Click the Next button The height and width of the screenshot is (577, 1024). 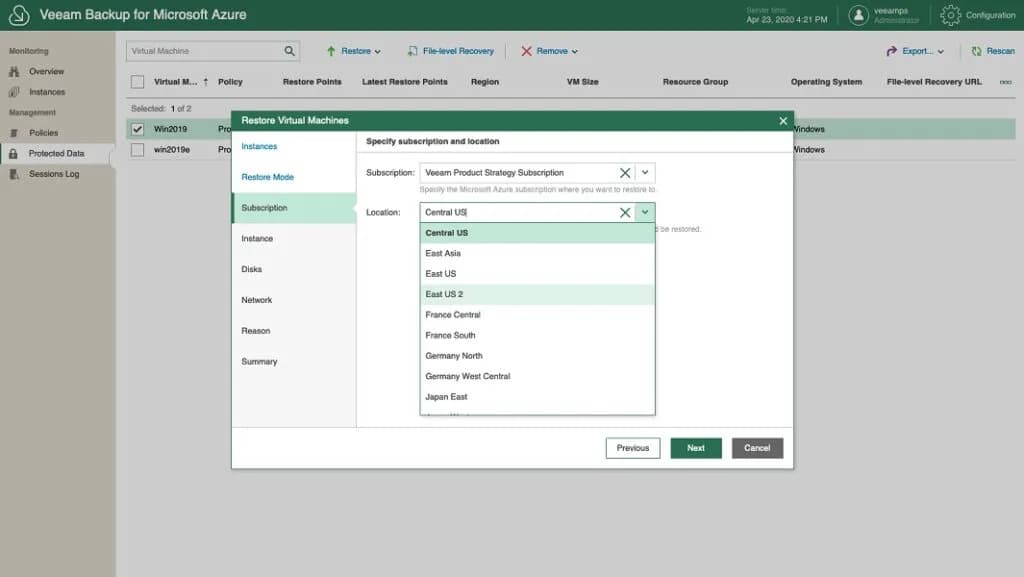coord(696,448)
